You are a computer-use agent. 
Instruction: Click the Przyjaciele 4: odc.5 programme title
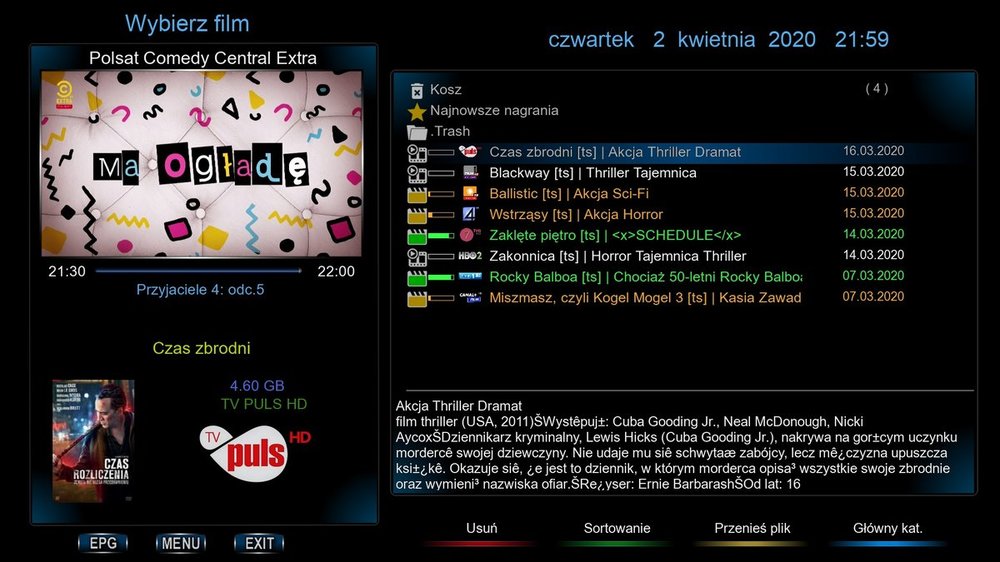(200, 290)
